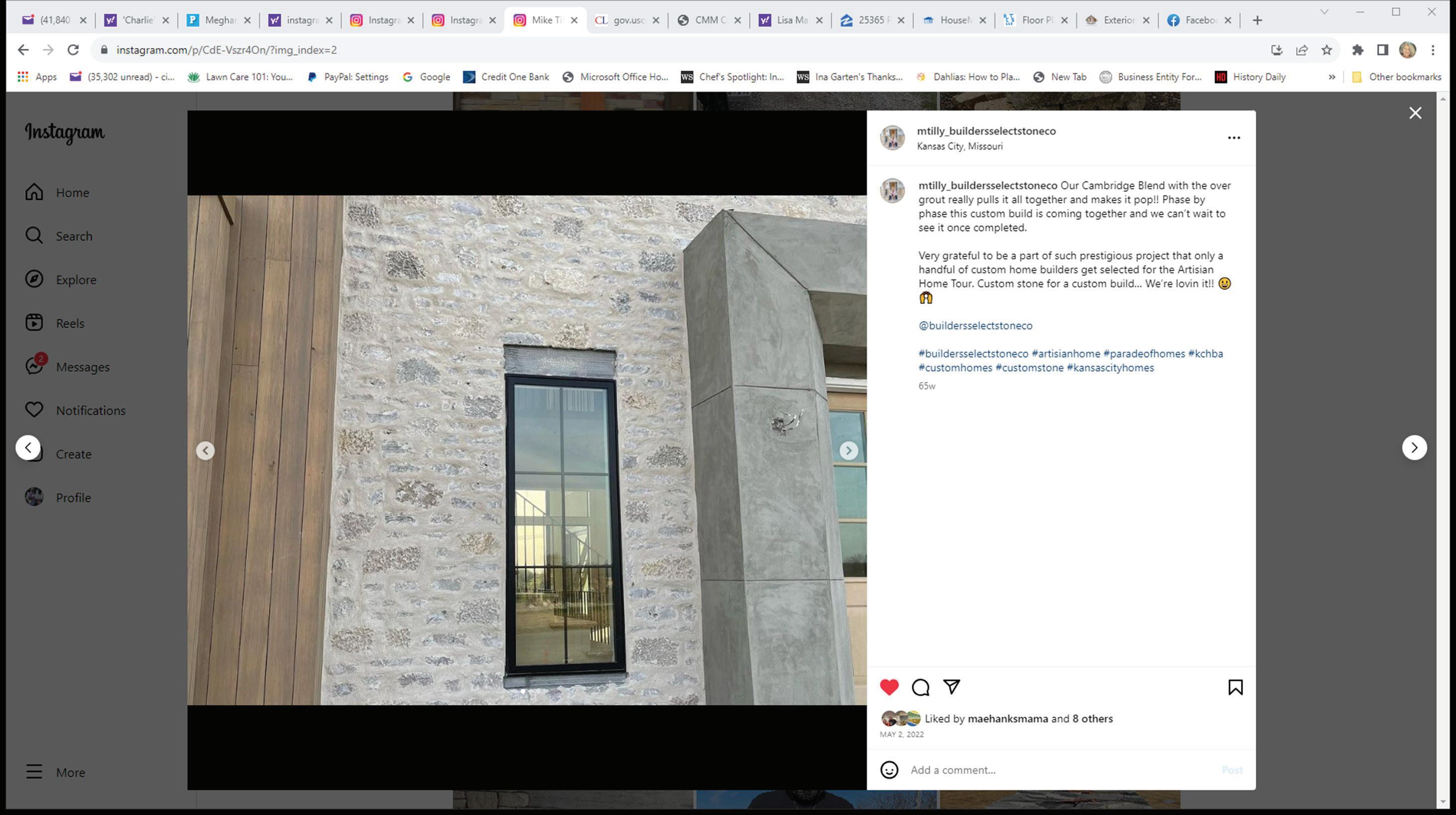Image resolution: width=1456 pixels, height=815 pixels.
Task: Open the @buildersselectstoneco mention link
Action: (975, 325)
